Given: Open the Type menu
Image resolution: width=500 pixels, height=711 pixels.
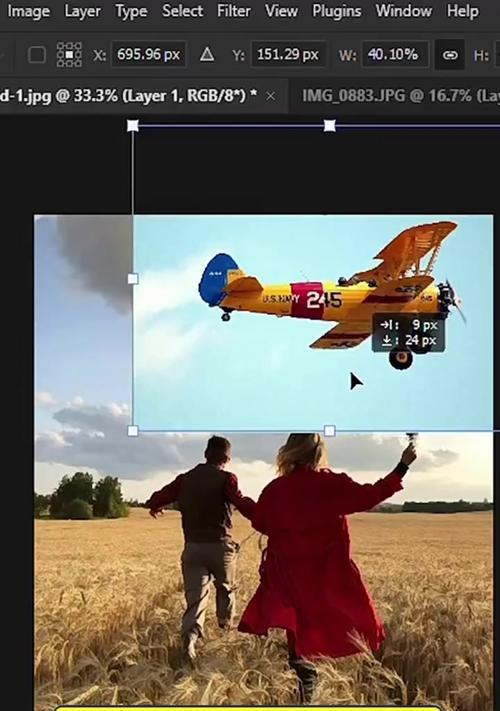Looking at the screenshot, I should pyautogui.click(x=131, y=11).
